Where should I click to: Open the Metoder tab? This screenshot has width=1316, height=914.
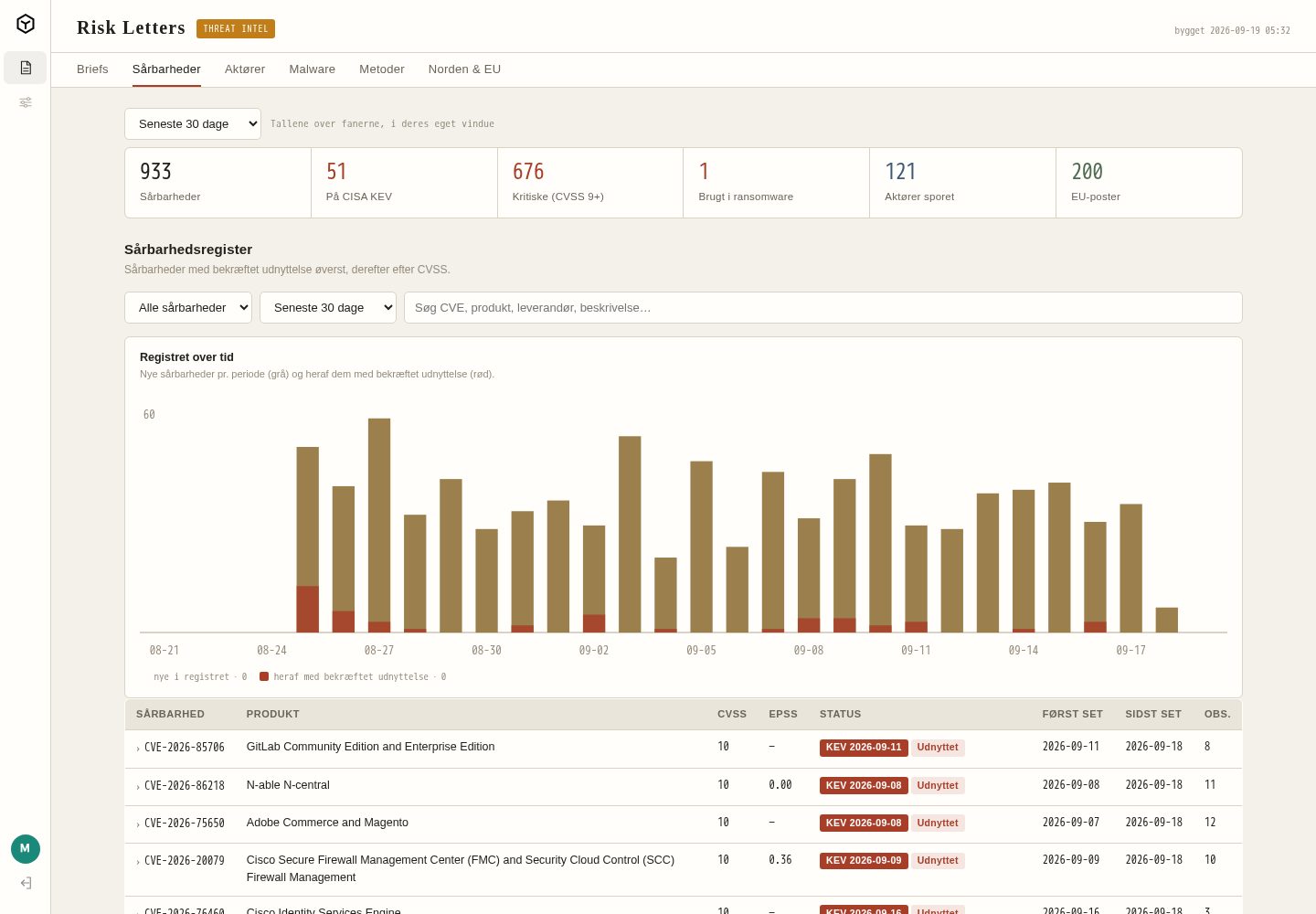(382, 69)
